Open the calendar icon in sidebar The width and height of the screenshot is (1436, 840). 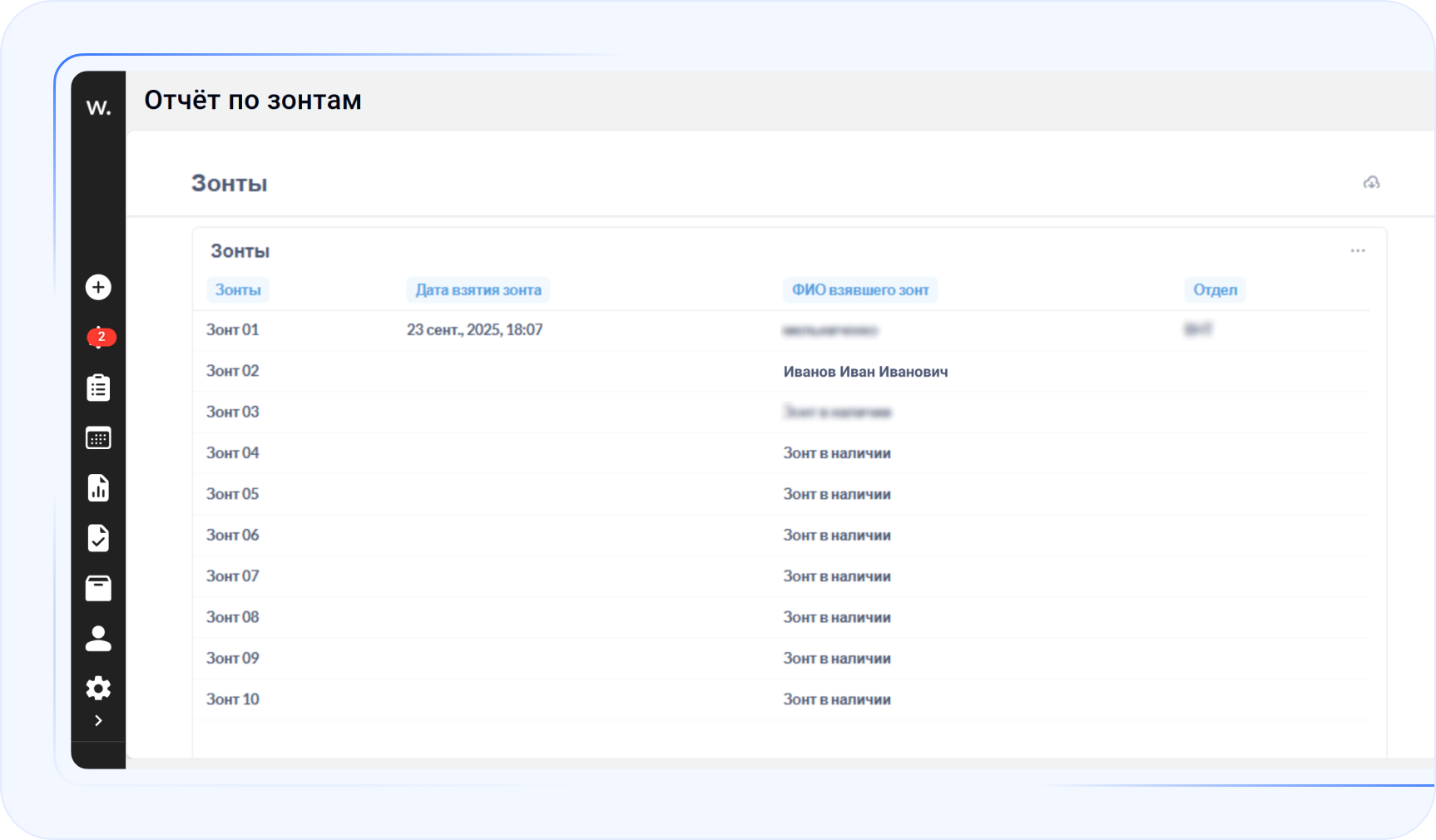(x=98, y=437)
